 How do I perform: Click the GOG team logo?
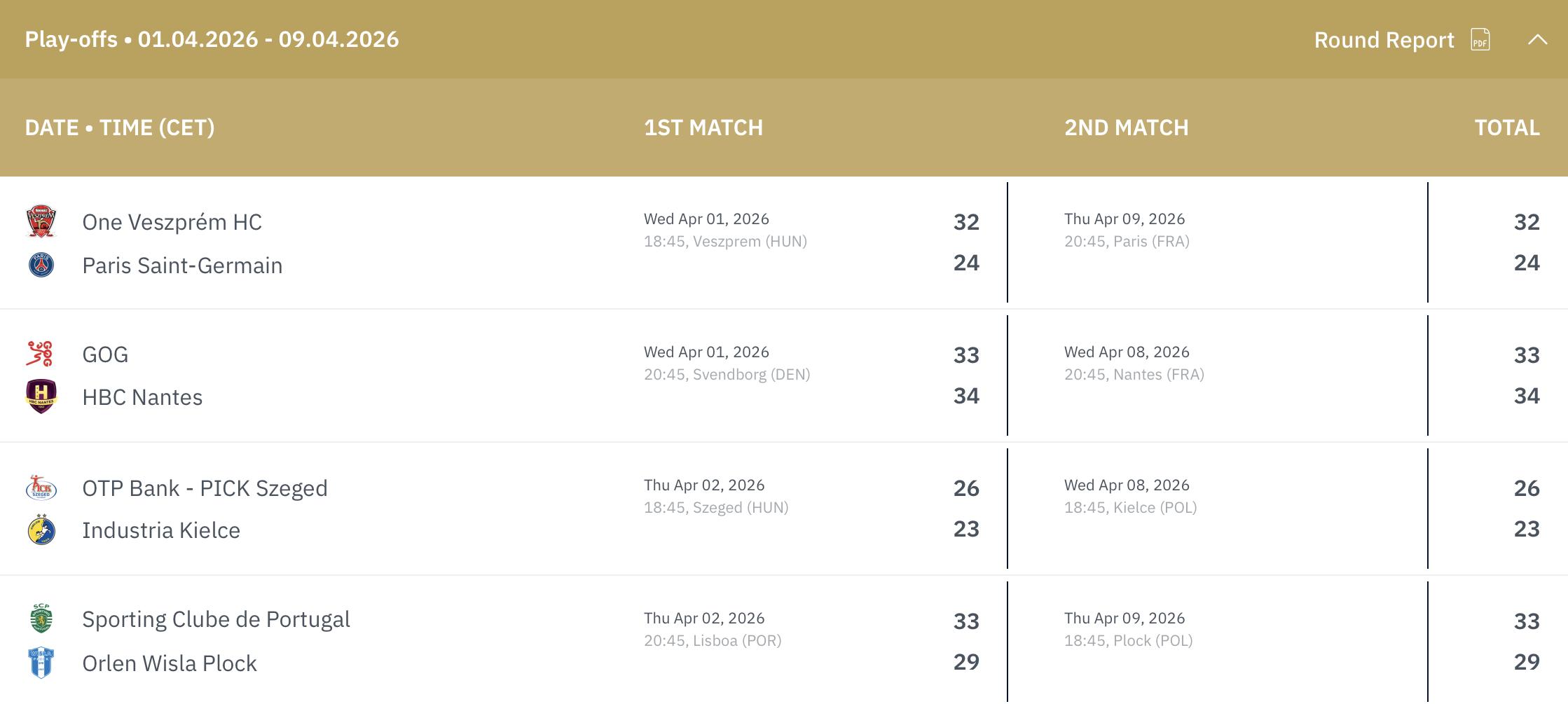tap(40, 354)
